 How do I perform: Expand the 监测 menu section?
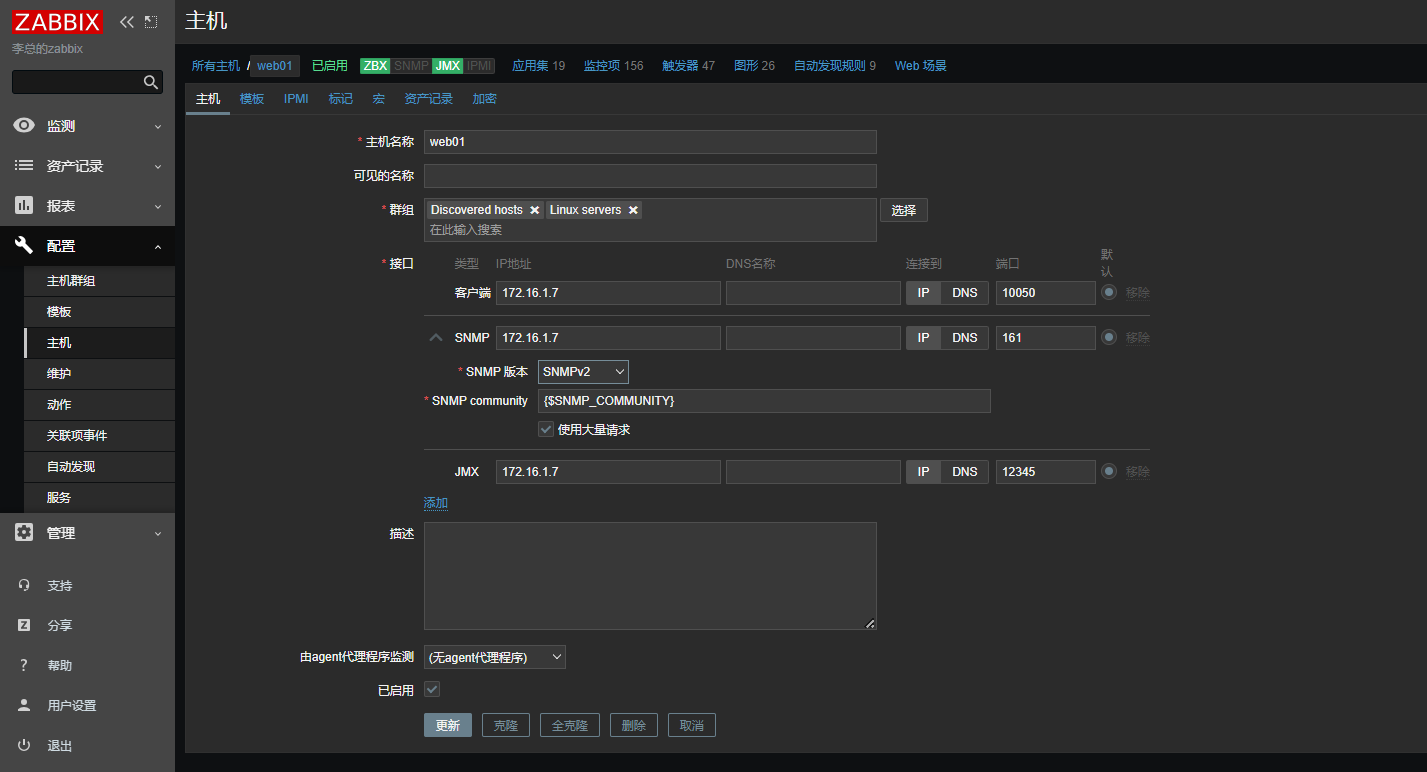[x=157, y=127]
